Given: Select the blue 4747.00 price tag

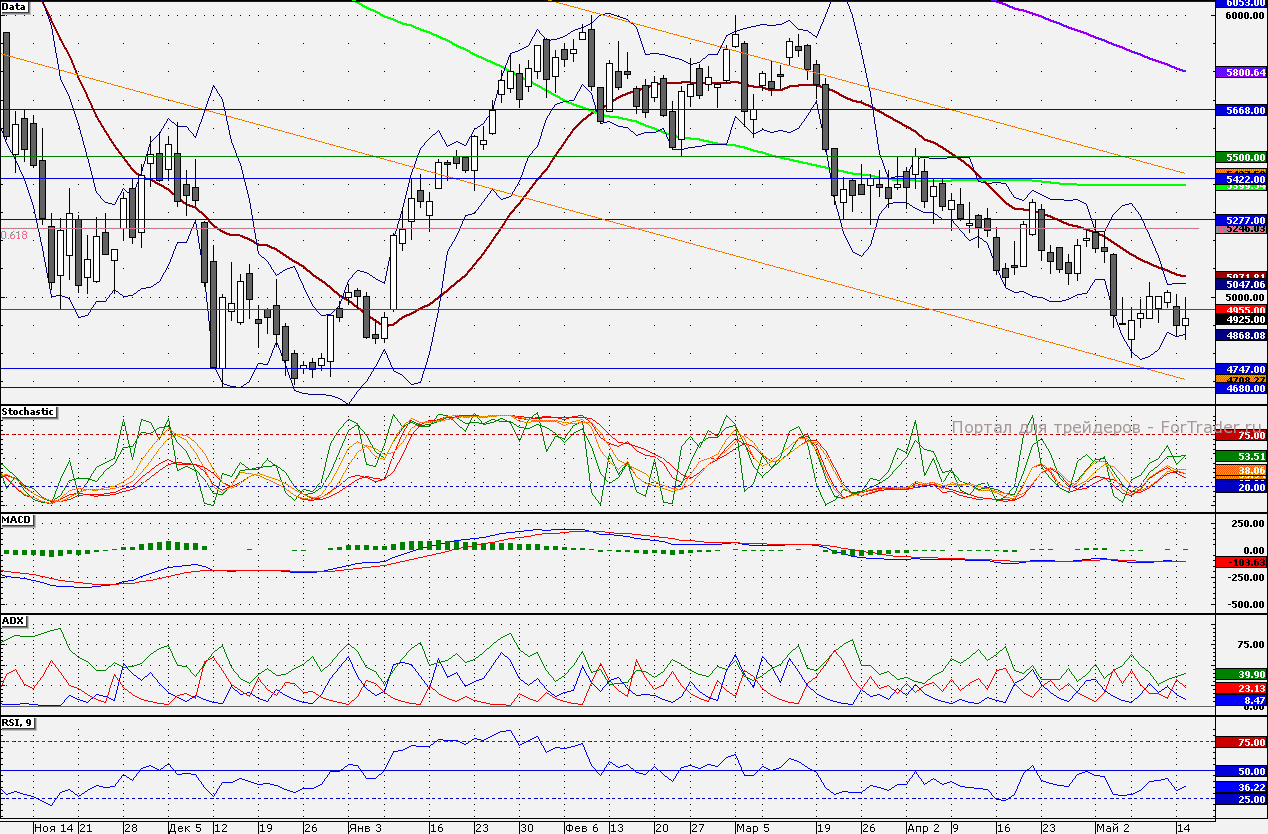Looking at the screenshot, I should [x=1240, y=369].
